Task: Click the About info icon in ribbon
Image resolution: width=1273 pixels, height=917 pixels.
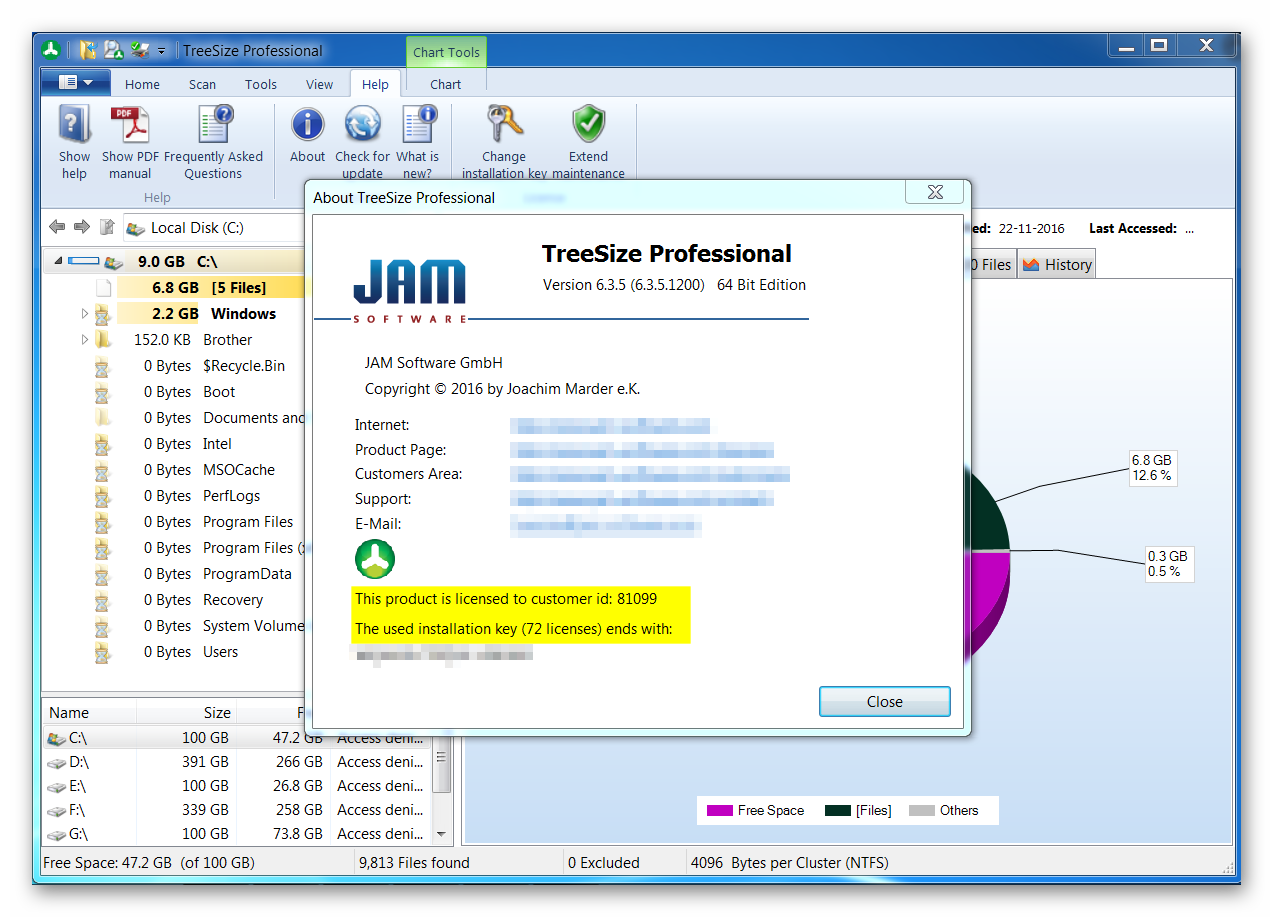Action: pyautogui.click(x=307, y=125)
